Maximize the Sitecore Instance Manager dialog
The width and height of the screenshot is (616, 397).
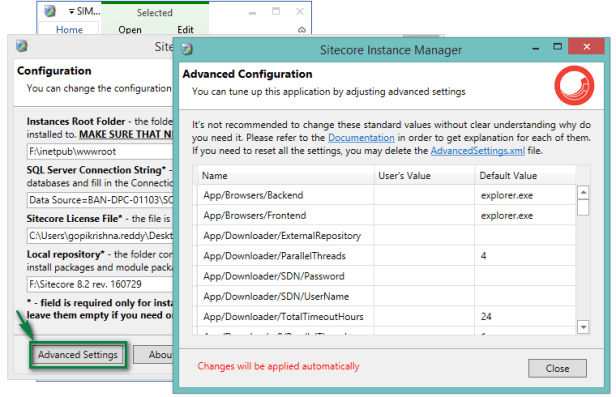click(x=557, y=47)
